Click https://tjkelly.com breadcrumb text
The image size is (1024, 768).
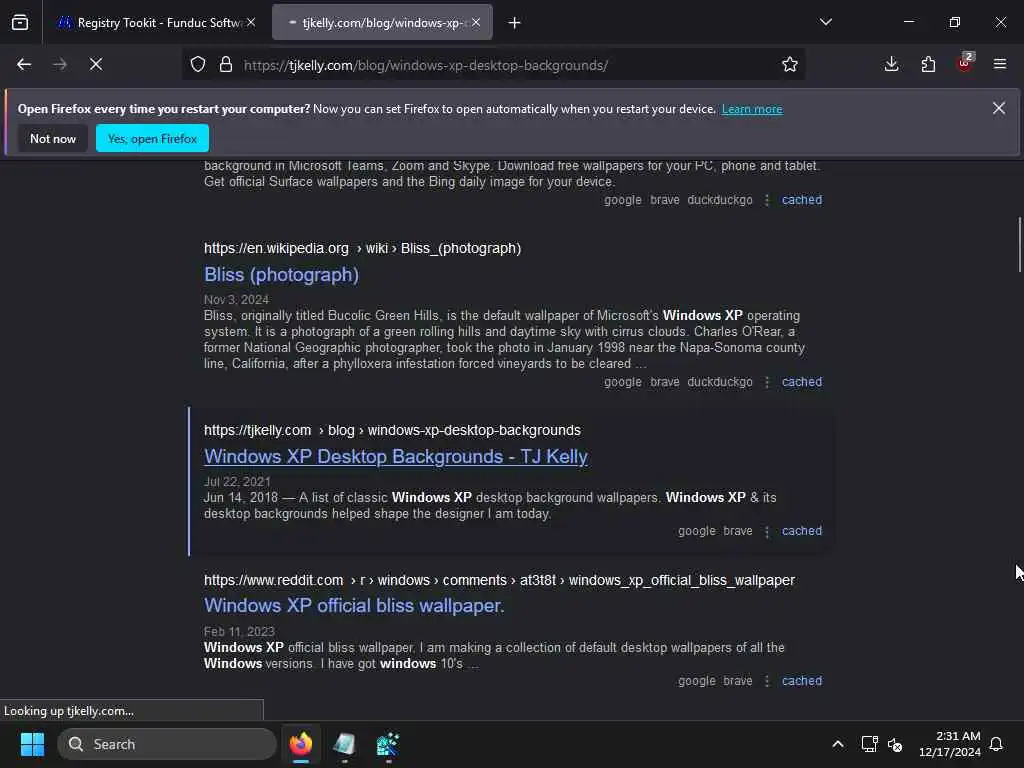tap(257, 431)
